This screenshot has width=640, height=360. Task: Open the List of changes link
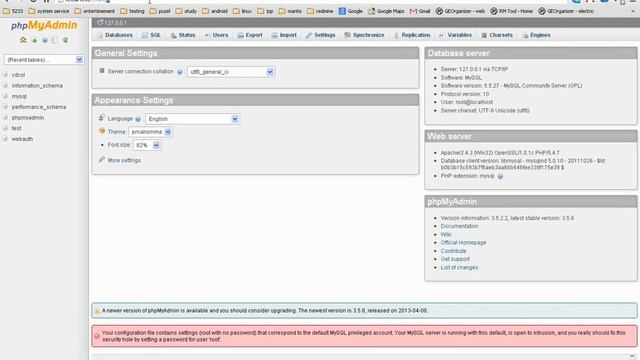coord(459,268)
